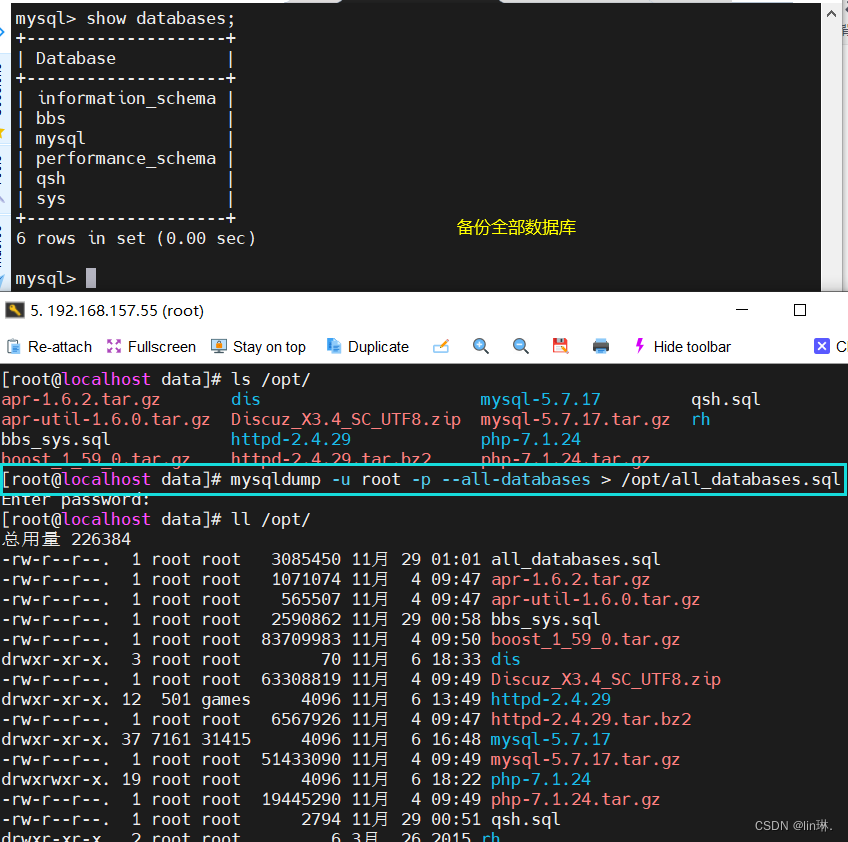This screenshot has width=848, height=842.
Task: Click 'httpd-2.4.29.tar.bz2' in ll listing
Action: pyautogui.click(x=591, y=719)
